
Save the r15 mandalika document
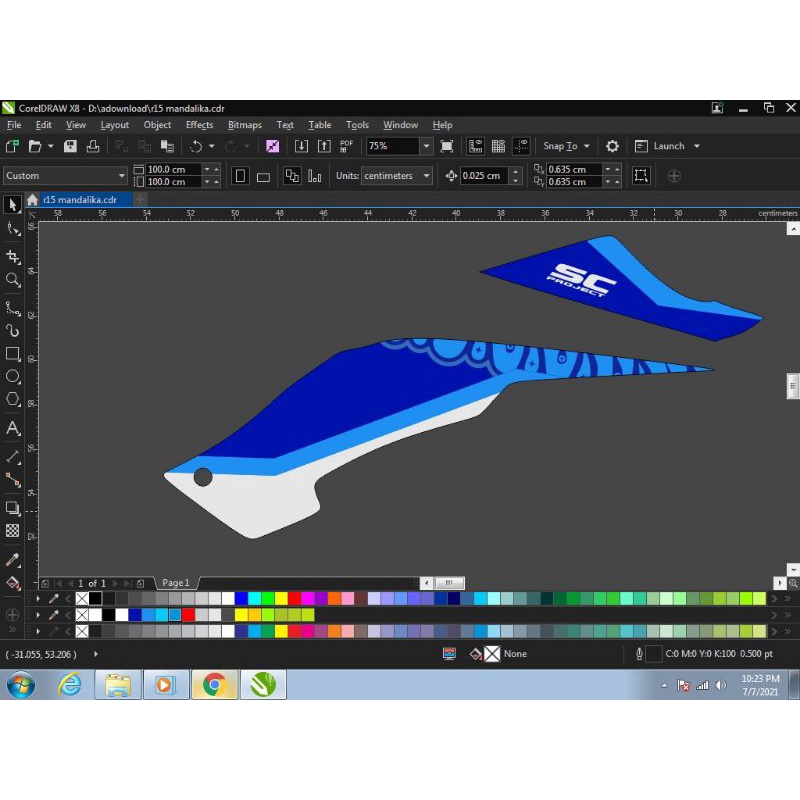(x=70, y=146)
